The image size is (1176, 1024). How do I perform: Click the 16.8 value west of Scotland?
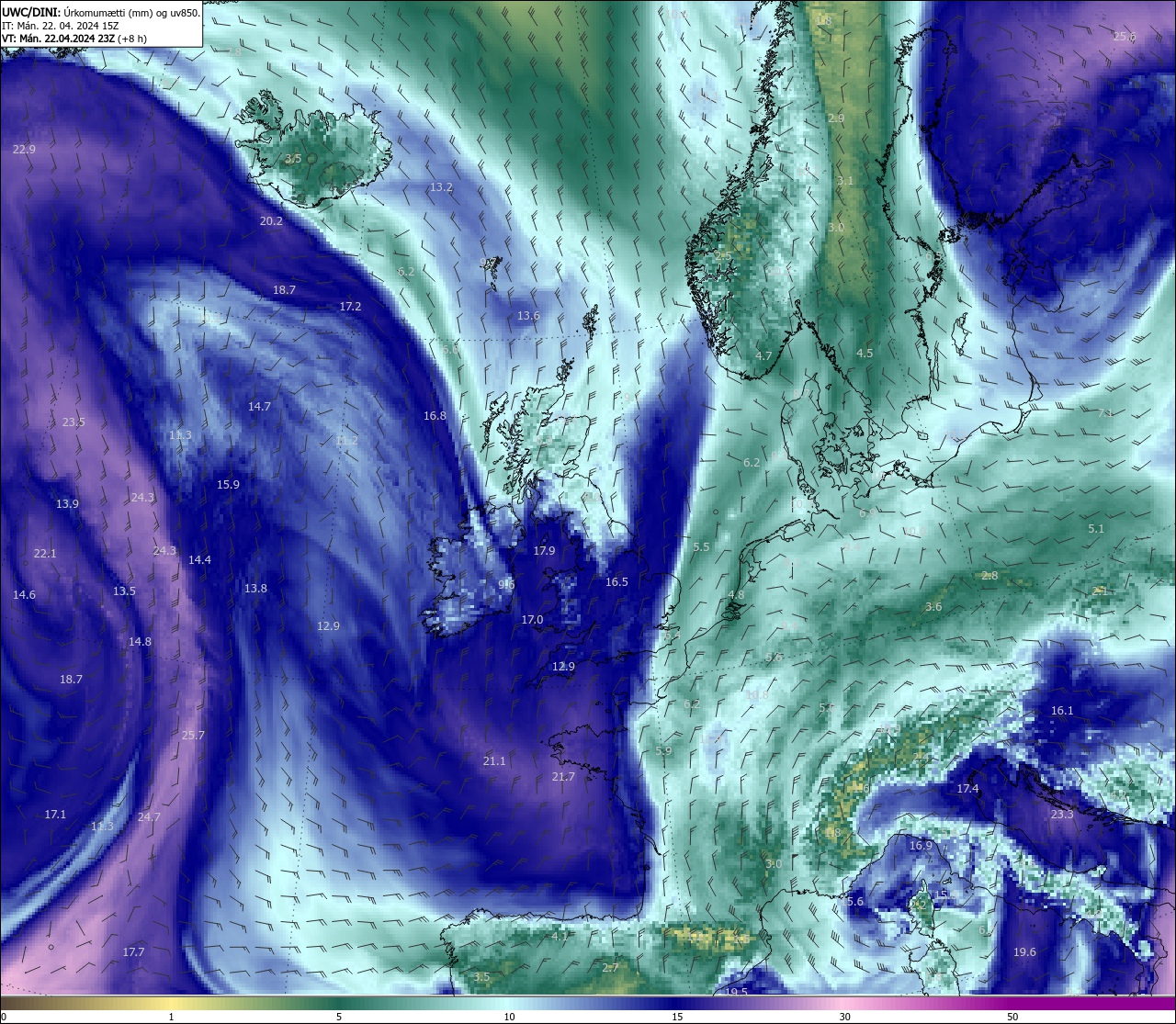tap(435, 416)
